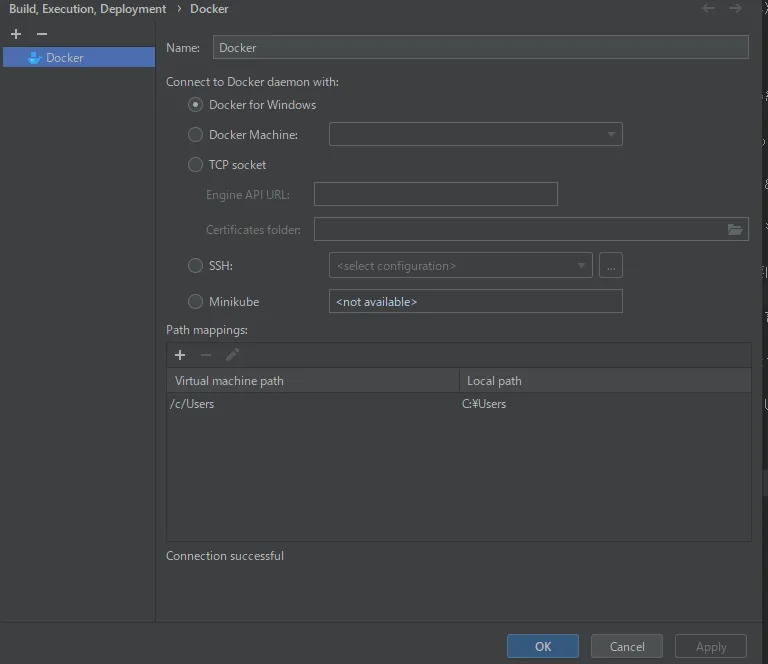Click the OK button
Screen dimensions: 768x664
click(x=542, y=647)
